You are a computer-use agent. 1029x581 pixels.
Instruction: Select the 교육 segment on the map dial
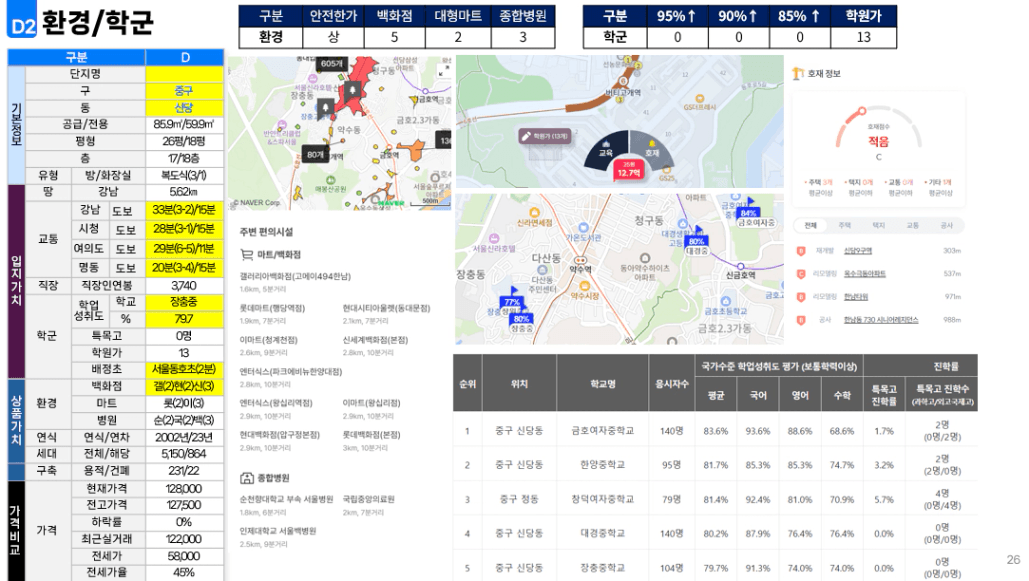point(606,148)
